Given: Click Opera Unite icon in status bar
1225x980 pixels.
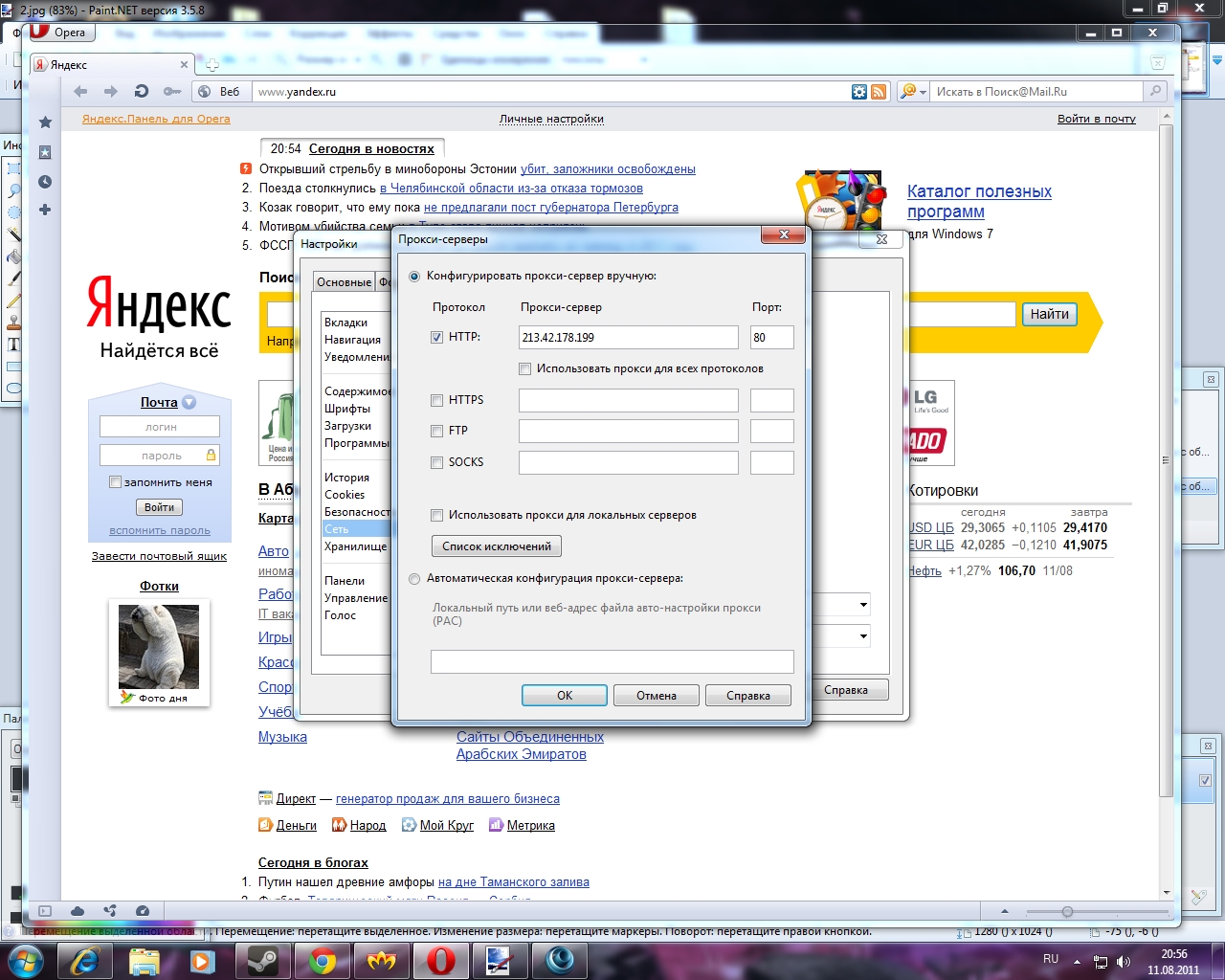Looking at the screenshot, I should (x=110, y=911).
